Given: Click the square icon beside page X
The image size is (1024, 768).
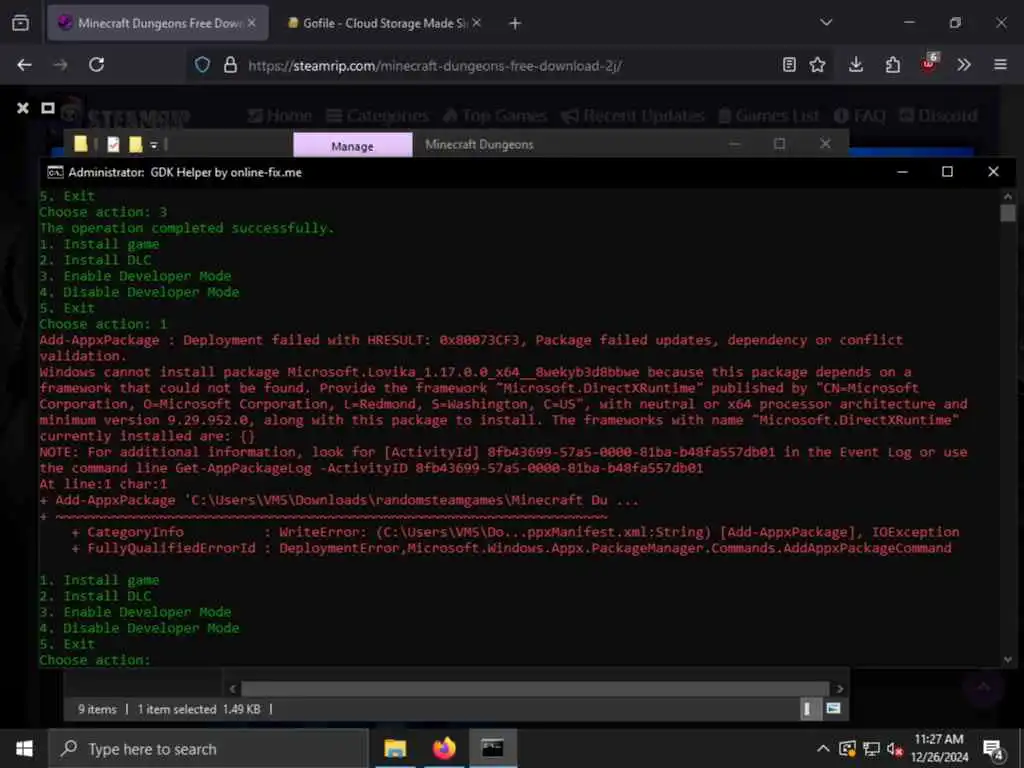Looking at the screenshot, I should [48, 108].
